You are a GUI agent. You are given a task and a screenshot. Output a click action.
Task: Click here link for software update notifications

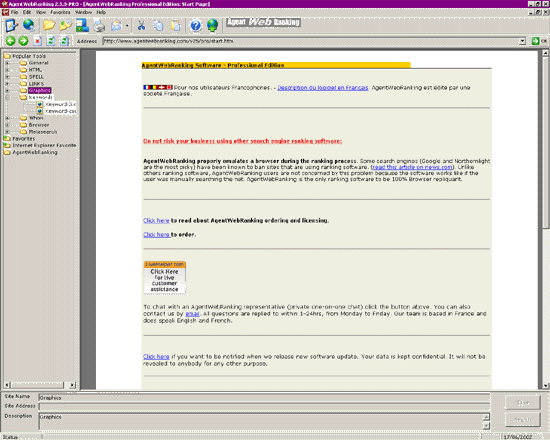click(x=156, y=356)
